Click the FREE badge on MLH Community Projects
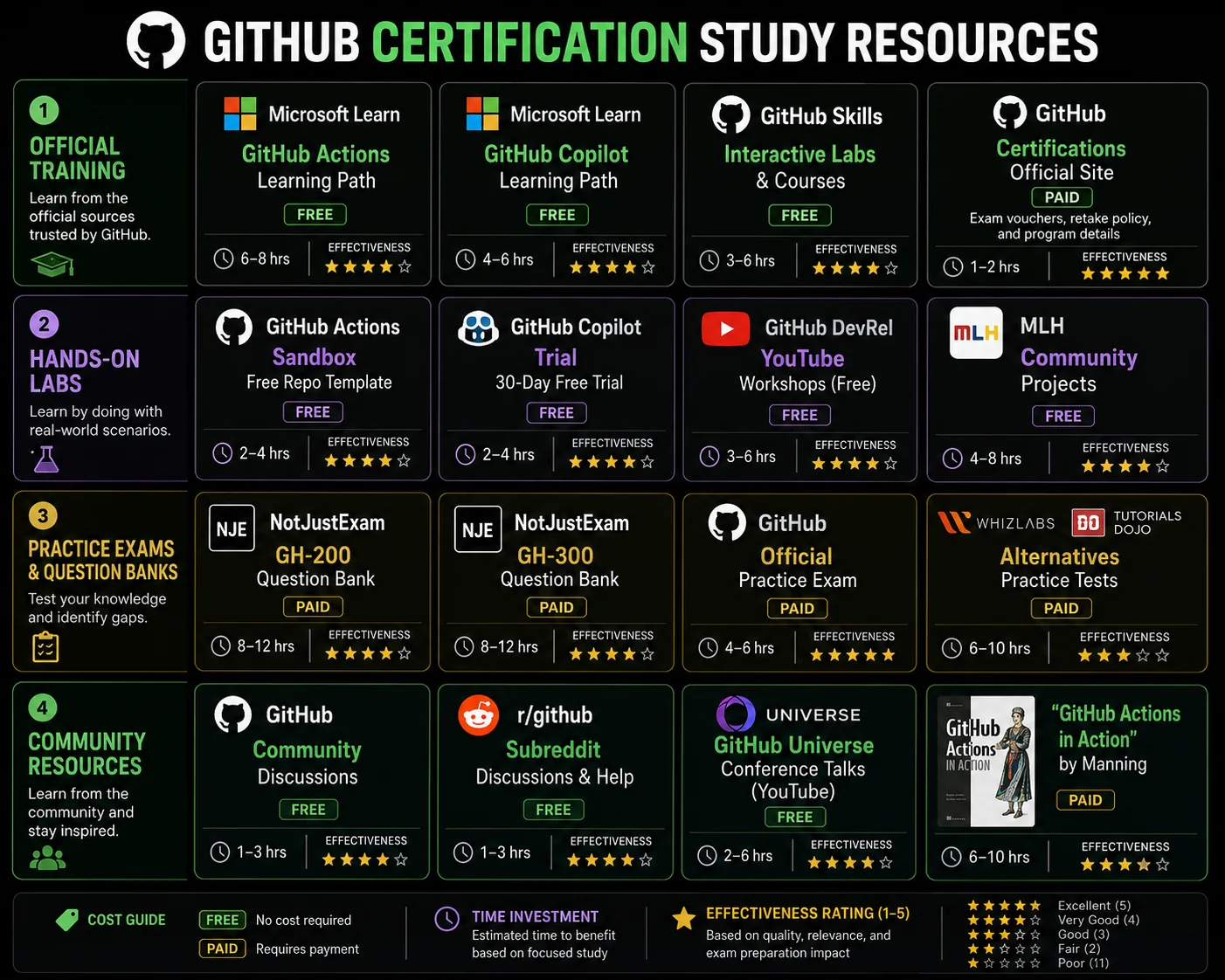 (x=1063, y=416)
